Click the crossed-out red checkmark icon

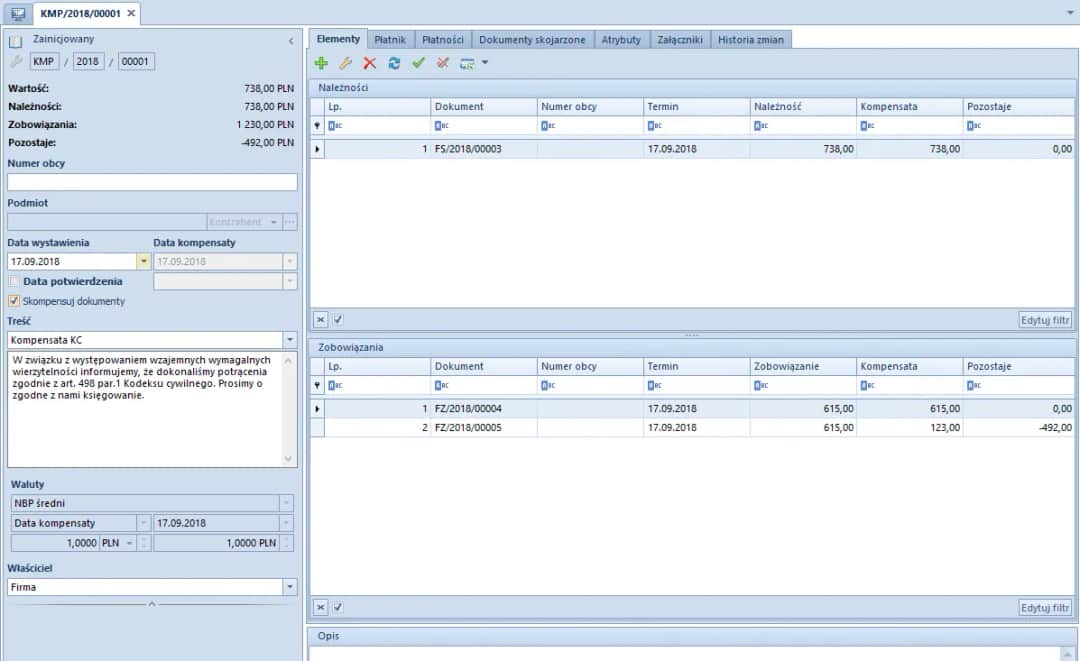442,63
